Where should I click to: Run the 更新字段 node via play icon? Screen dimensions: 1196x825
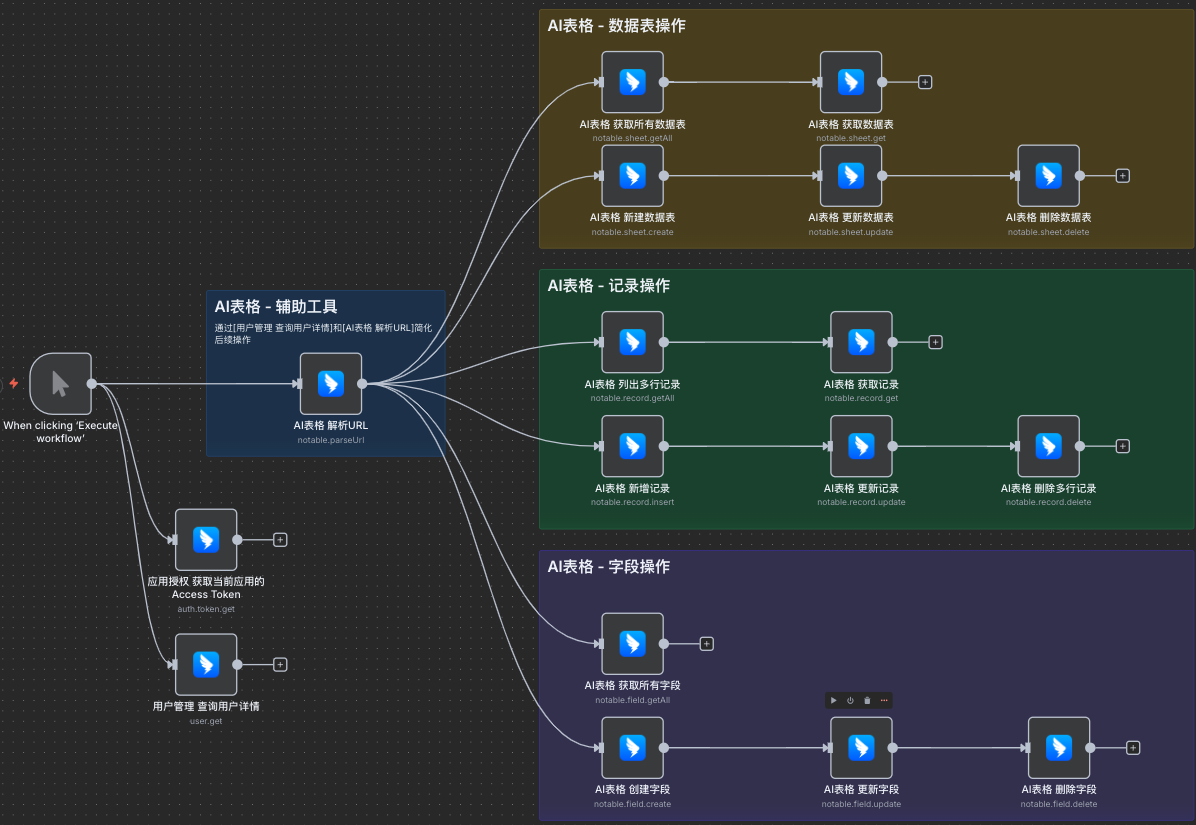834,700
